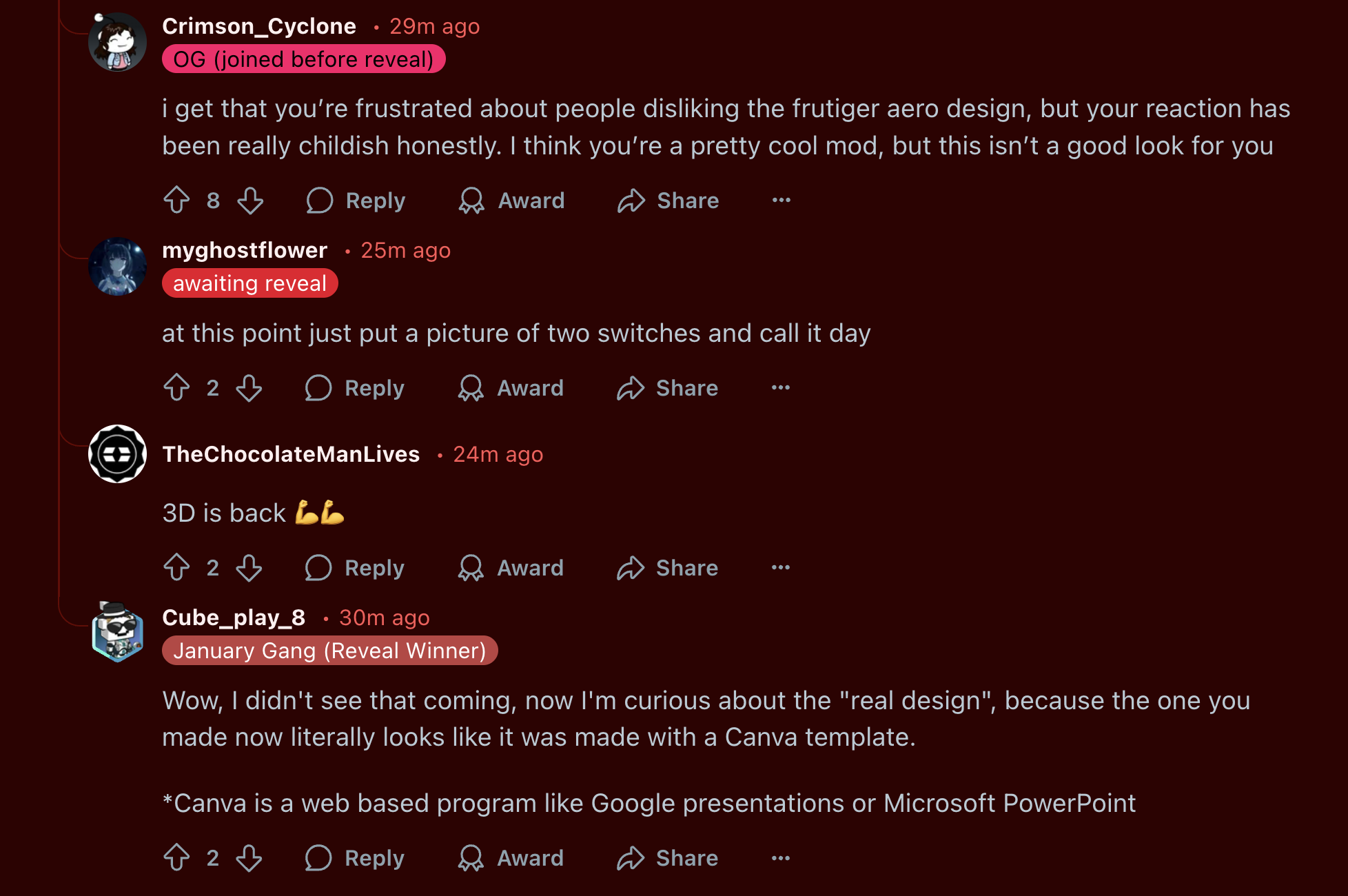
Task: Reply to Crimson_Cyclone's comment
Action: click(356, 201)
